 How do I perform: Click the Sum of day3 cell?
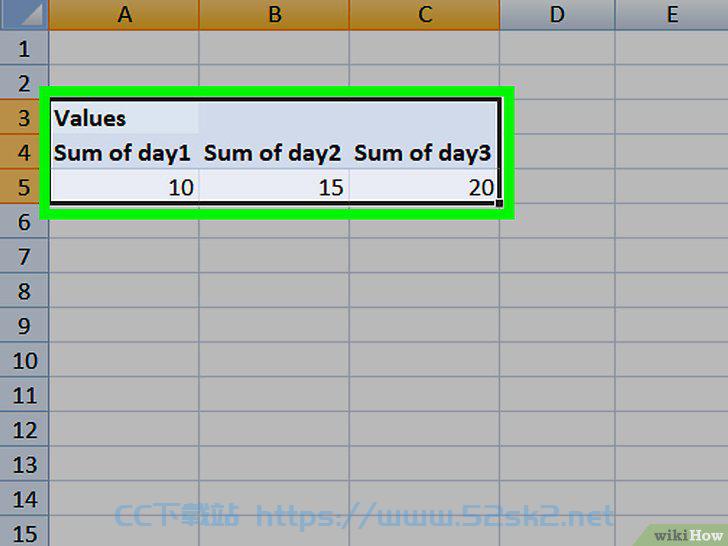click(x=423, y=152)
